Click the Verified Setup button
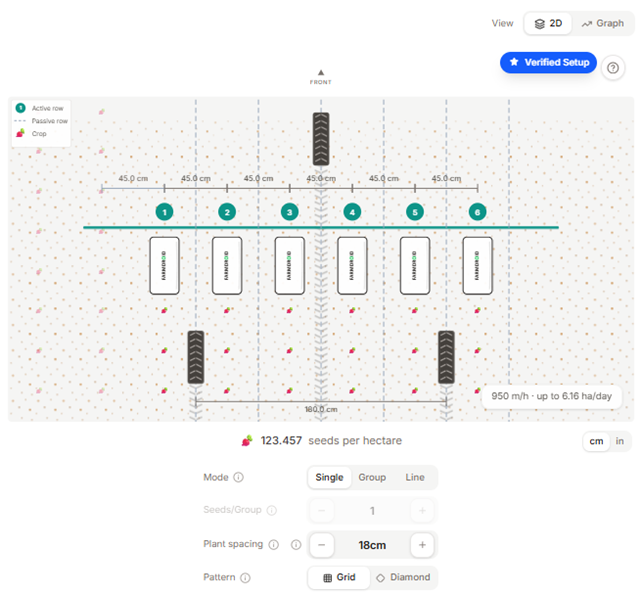 pyautogui.click(x=548, y=63)
